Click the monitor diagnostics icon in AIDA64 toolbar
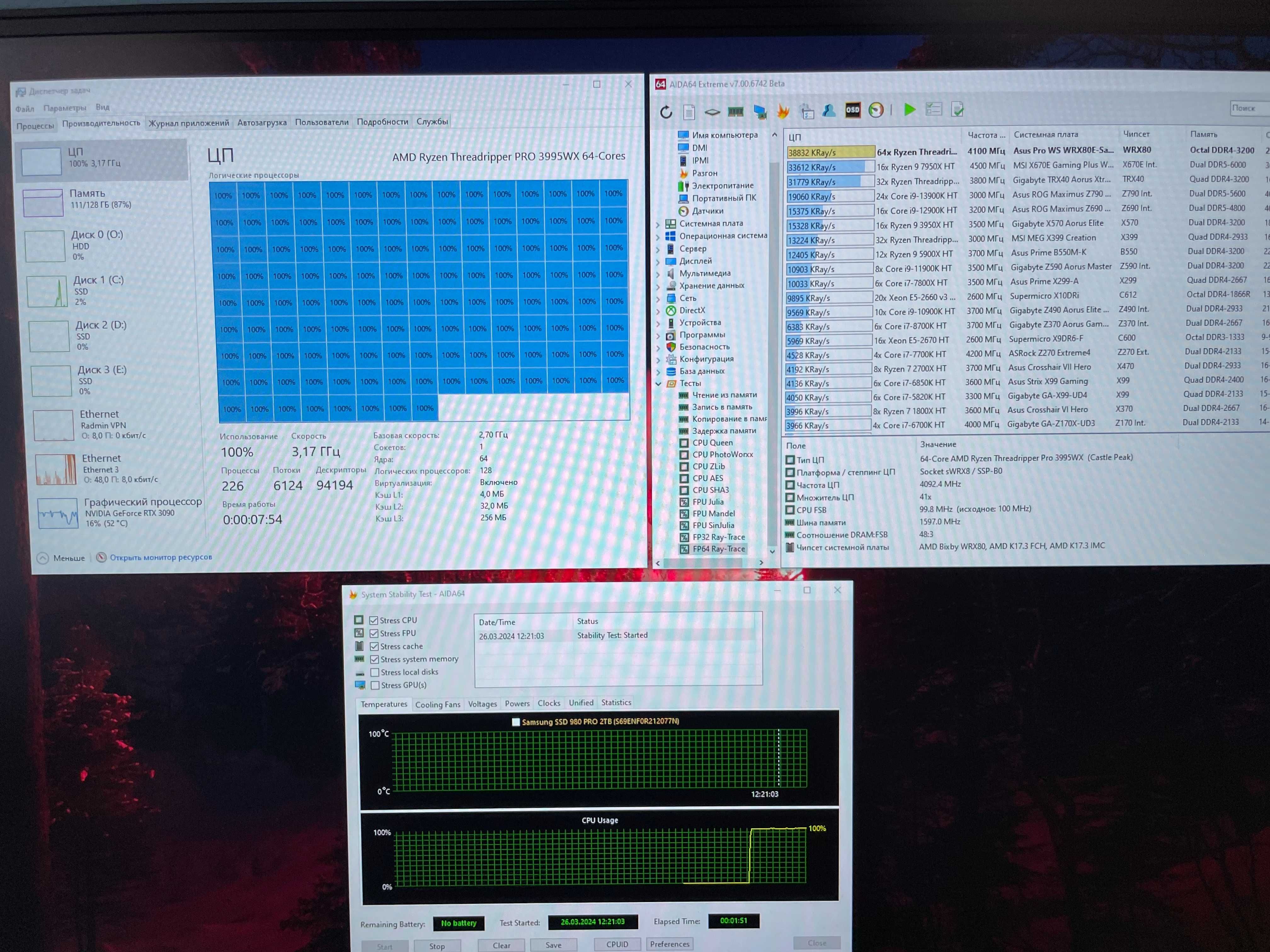 point(760,111)
